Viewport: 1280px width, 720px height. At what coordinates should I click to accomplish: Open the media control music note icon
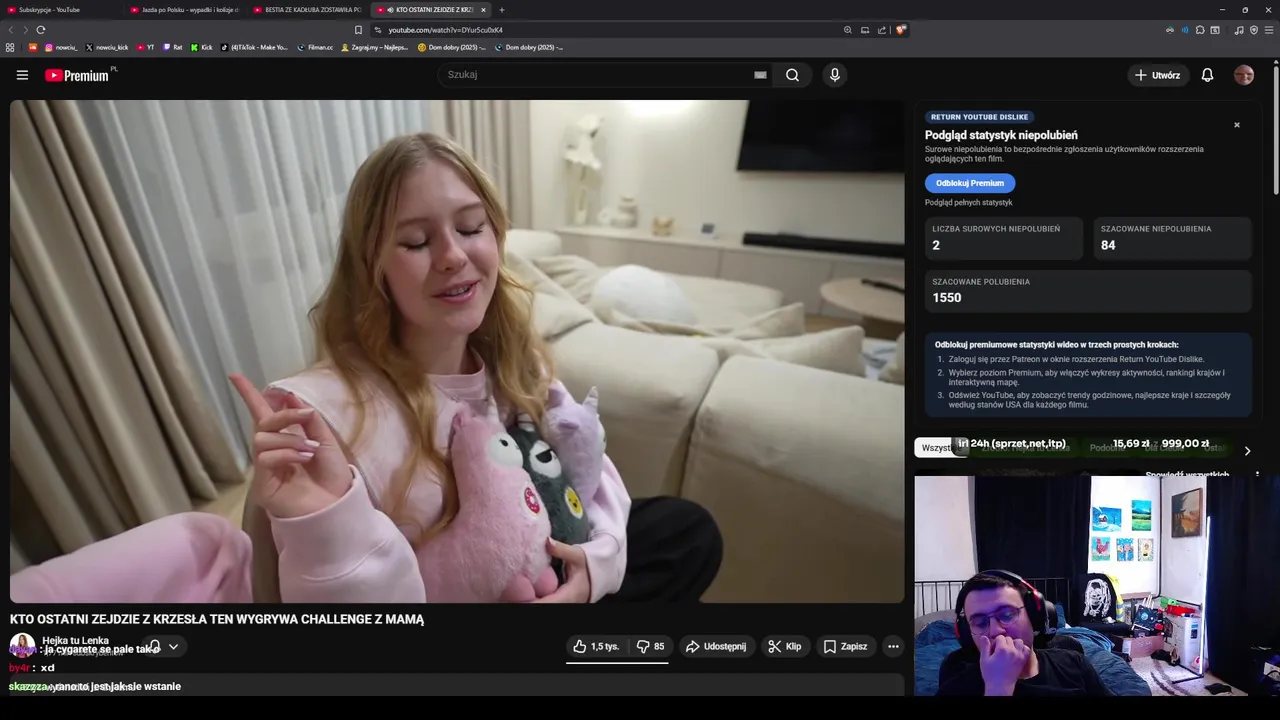coord(1239,30)
